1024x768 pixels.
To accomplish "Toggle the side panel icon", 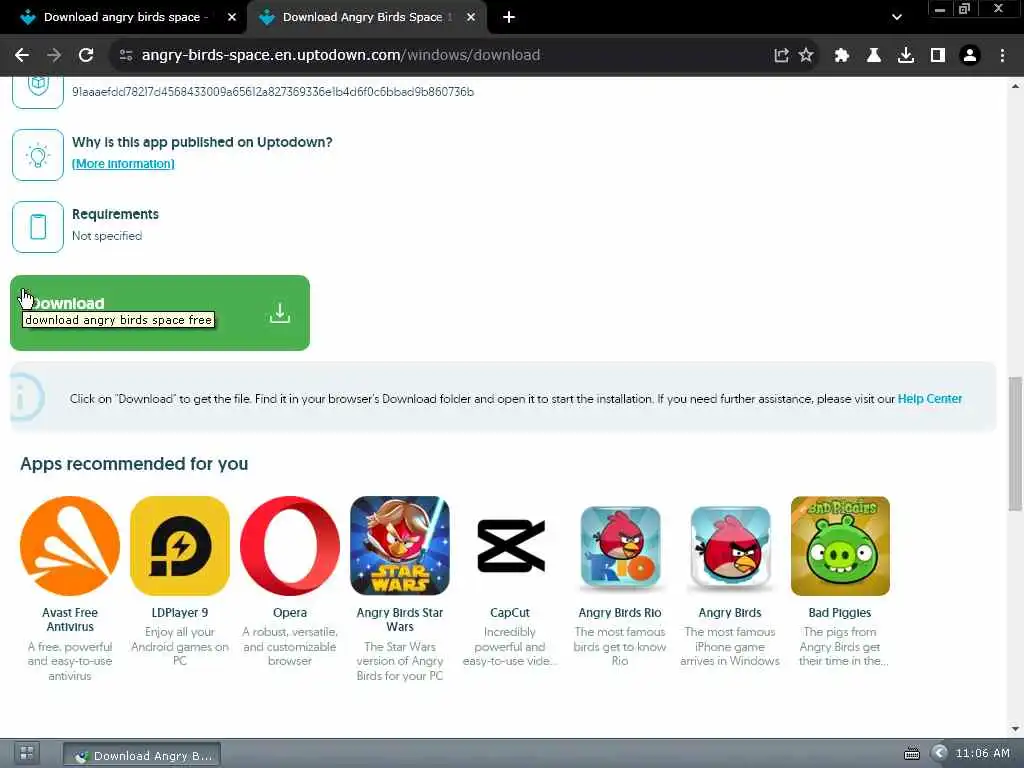I will click(x=938, y=56).
